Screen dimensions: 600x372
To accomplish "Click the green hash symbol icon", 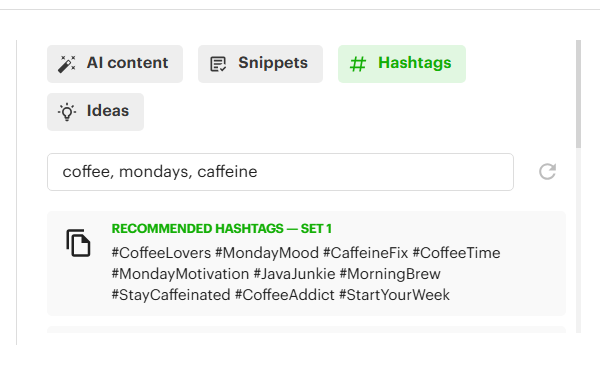I will (358, 64).
